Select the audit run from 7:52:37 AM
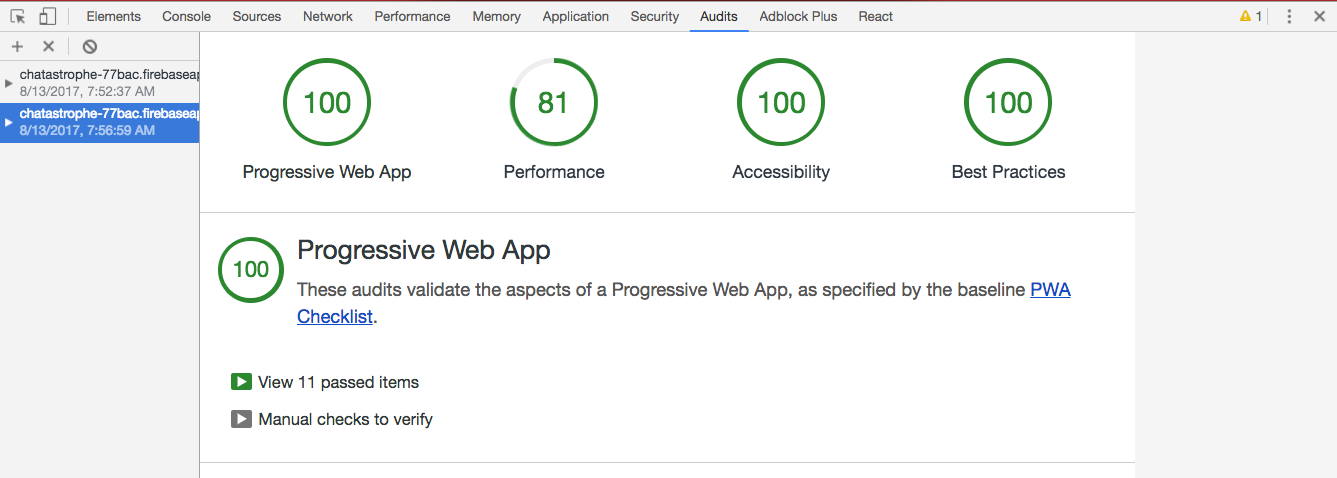 coord(99,83)
